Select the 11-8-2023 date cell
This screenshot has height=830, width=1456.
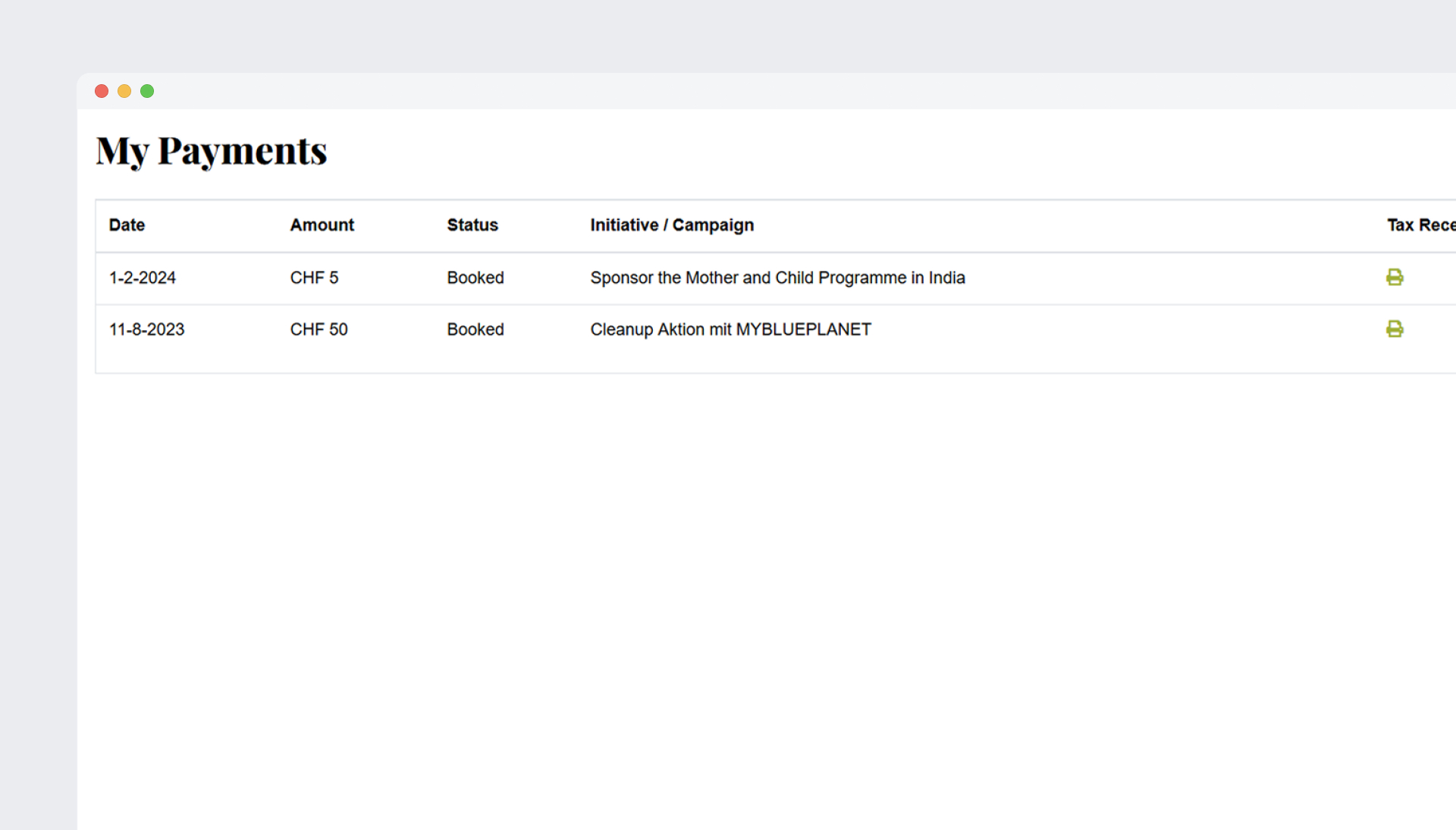[x=146, y=329]
